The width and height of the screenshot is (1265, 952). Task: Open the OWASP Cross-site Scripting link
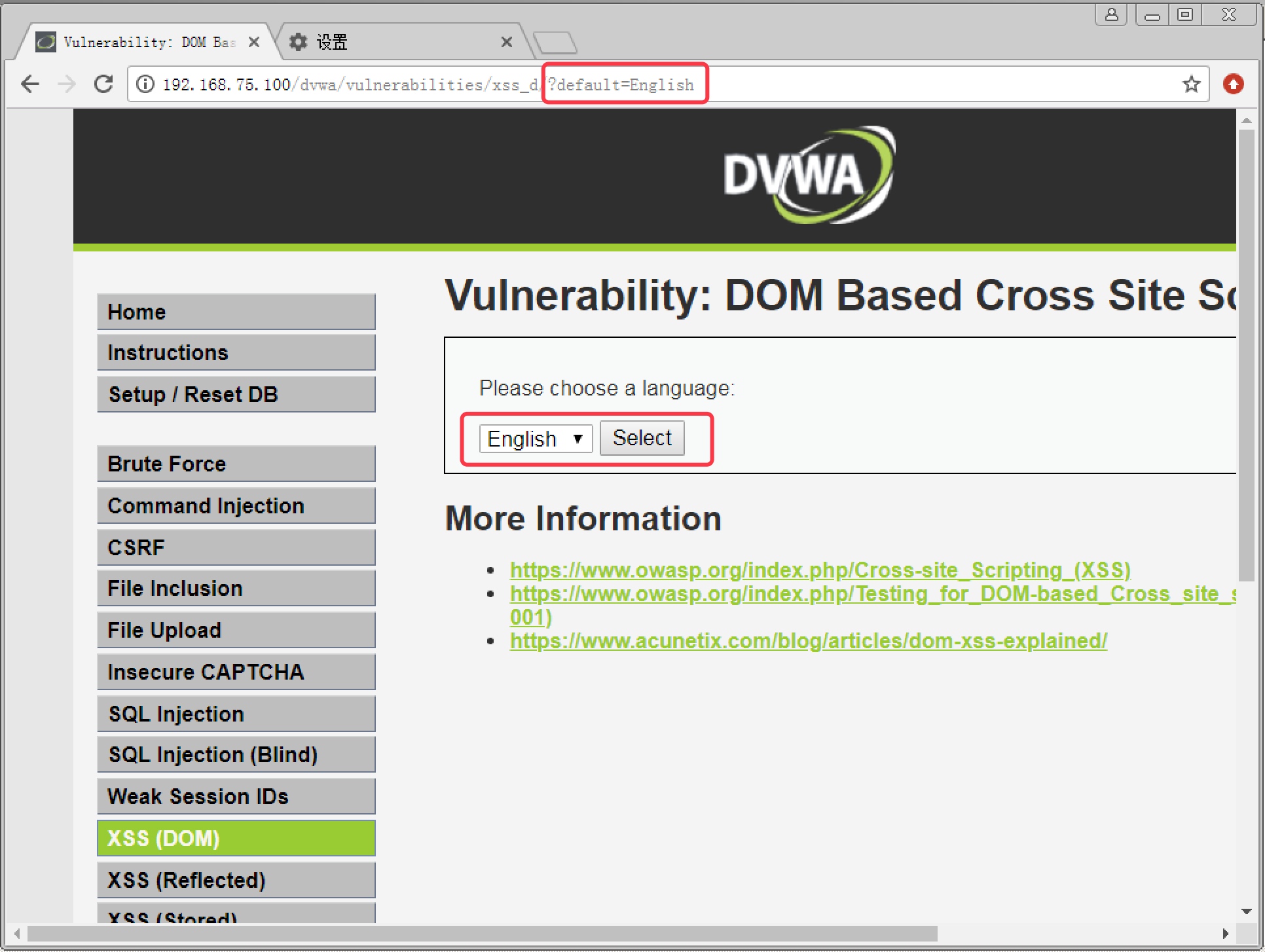pos(820,570)
